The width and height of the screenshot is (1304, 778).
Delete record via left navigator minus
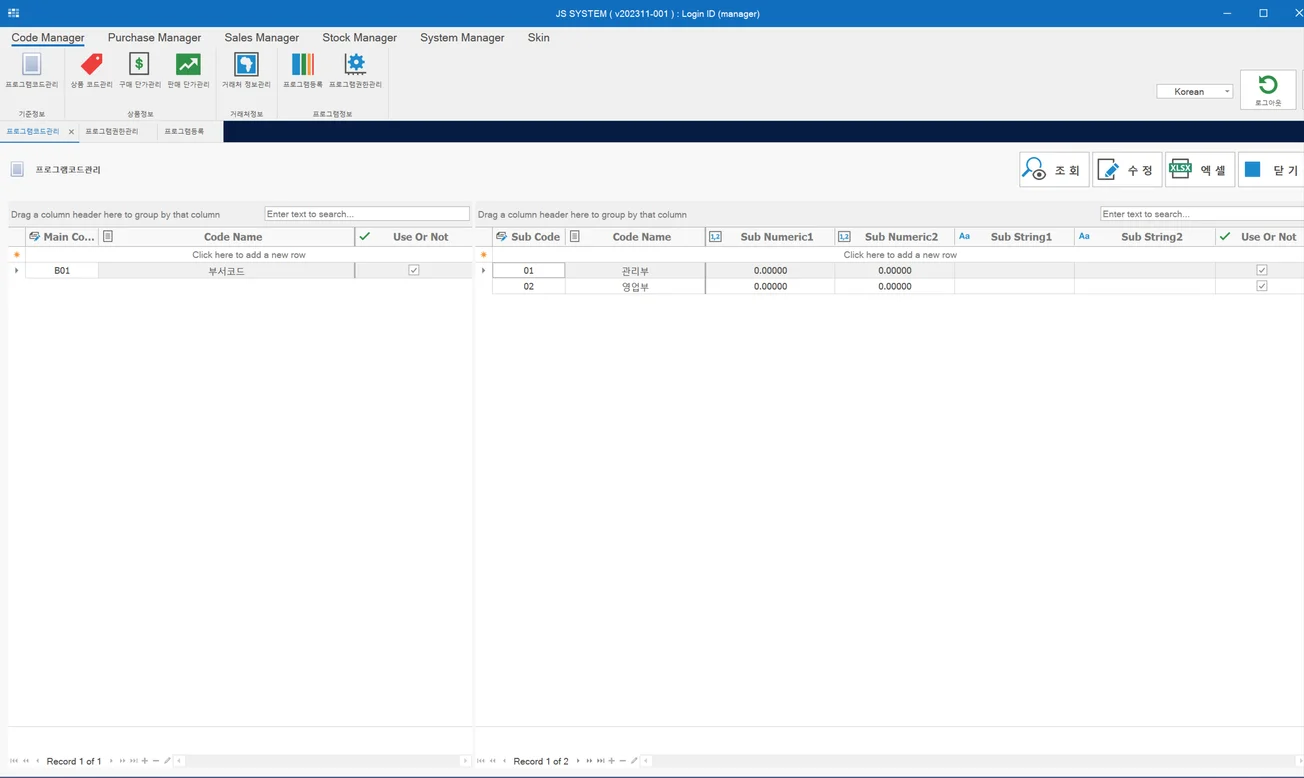156,761
